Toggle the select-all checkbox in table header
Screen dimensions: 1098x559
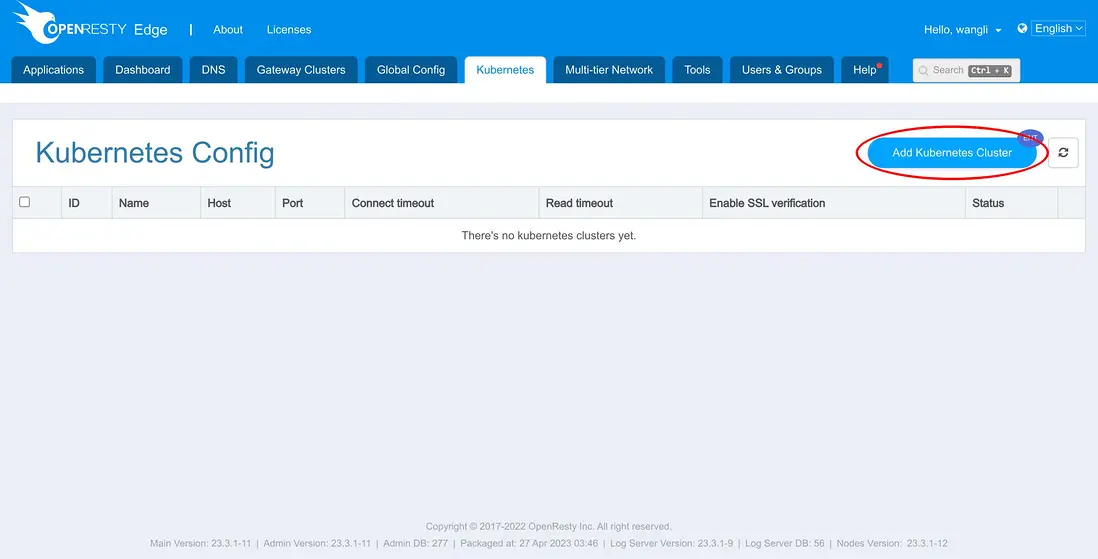point(25,202)
